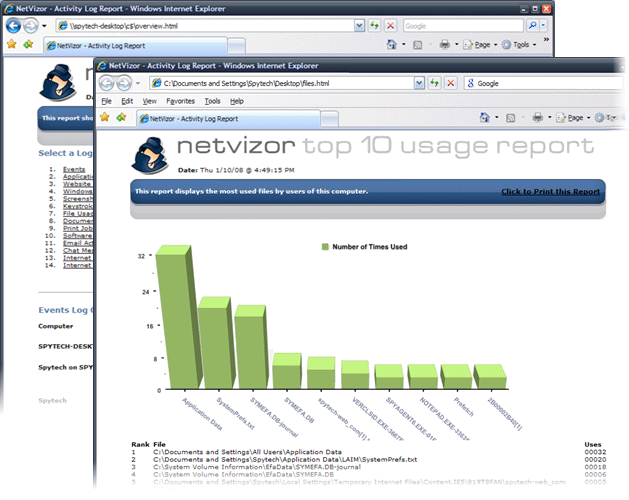Image resolution: width=629 pixels, height=500 pixels.
Task: Select NetVizor tab in rear window
Action: (x=135, y=46)
